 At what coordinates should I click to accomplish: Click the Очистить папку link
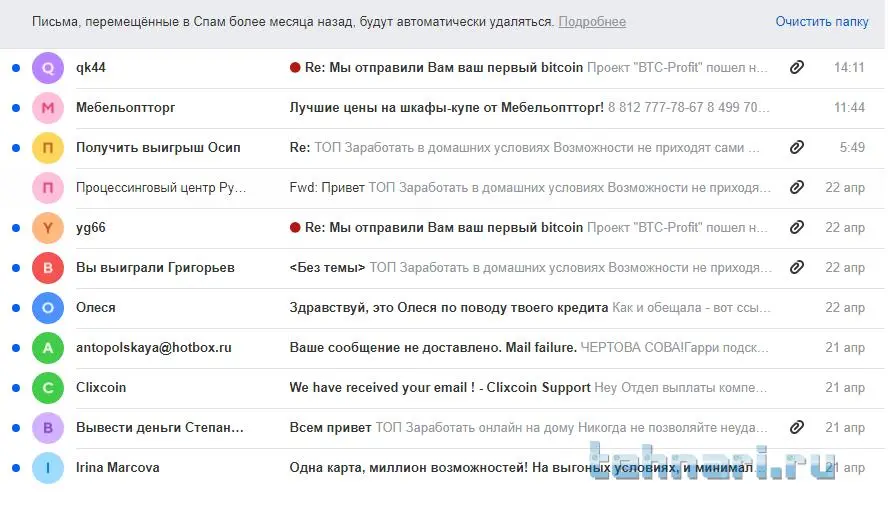click(822, 22)
